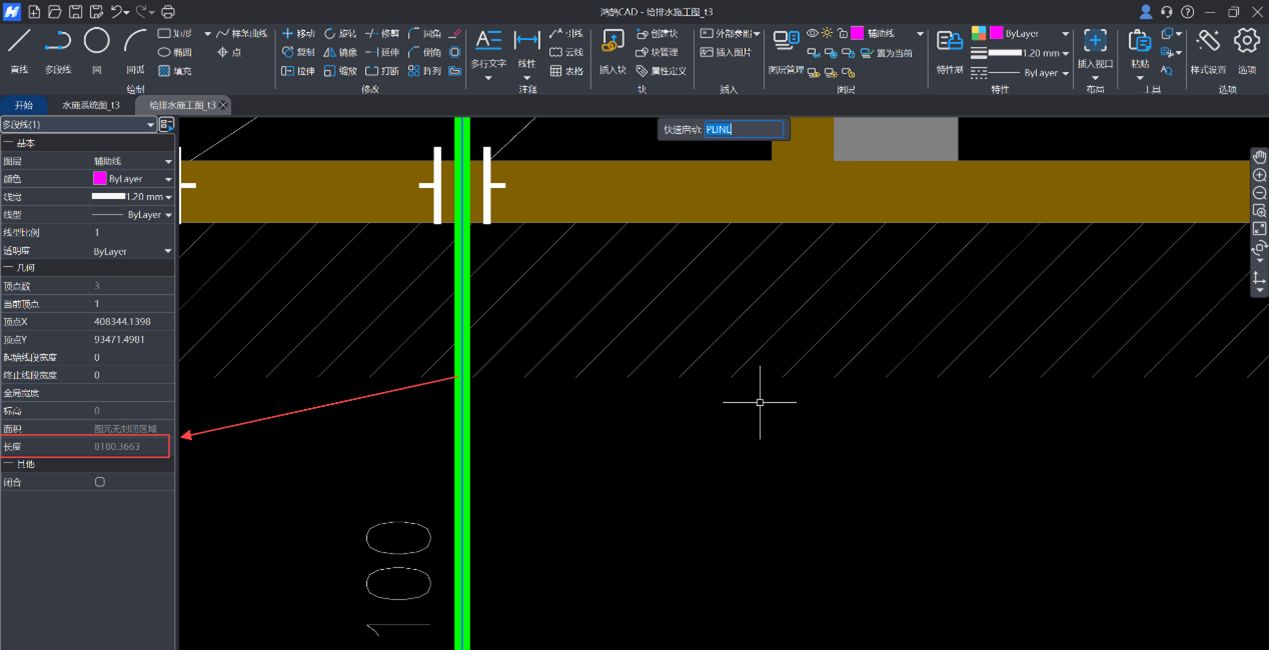This screenshot has height=650, width=1269.
Task: Switch to the 水施系统图_t3 drawing tab
Action: [90, 105]
